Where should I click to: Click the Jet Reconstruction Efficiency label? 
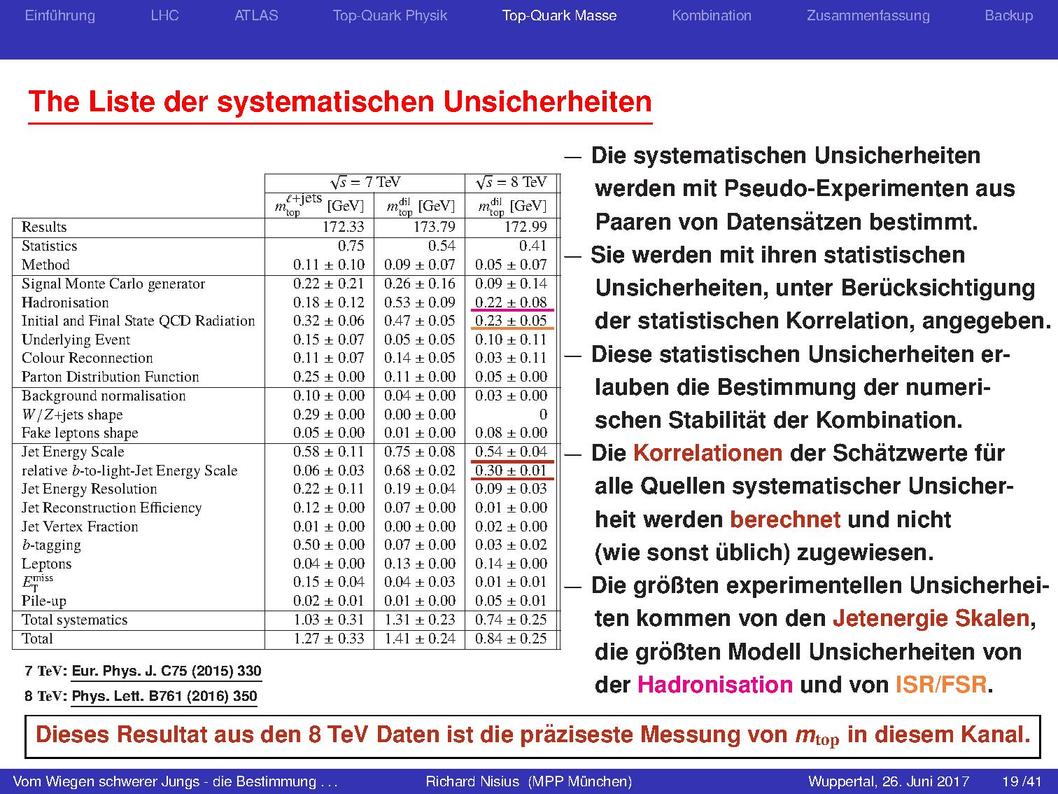[x=111, y=508]
